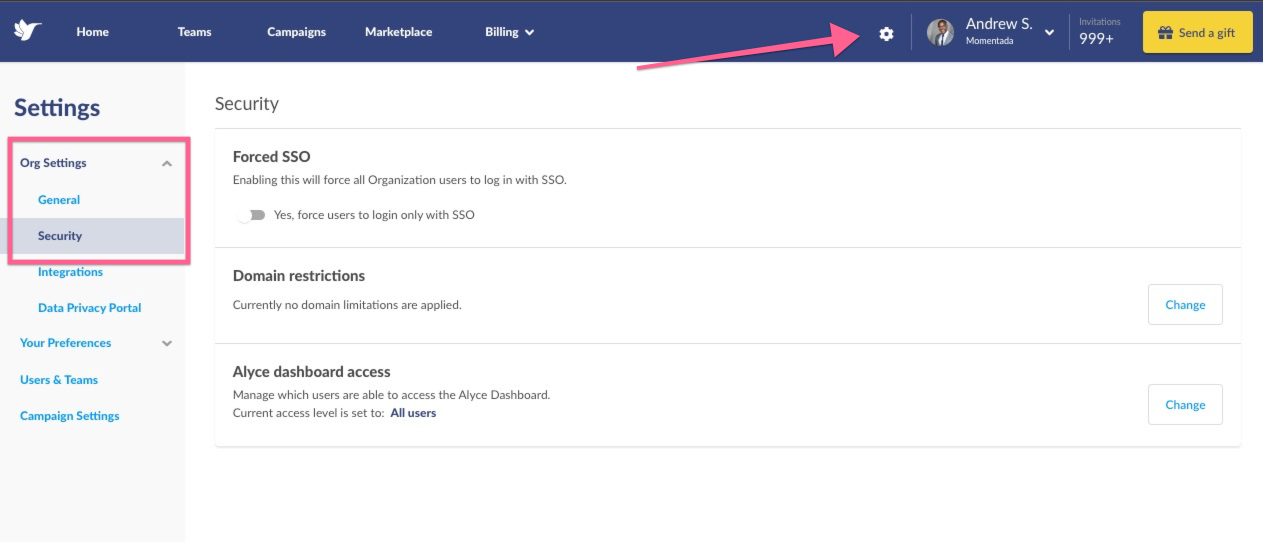Open Data Privacy Portal settings
Image resolution: width=1263 pixels, height=542 pixels.
pyautogui.click(x=90, y=308)
